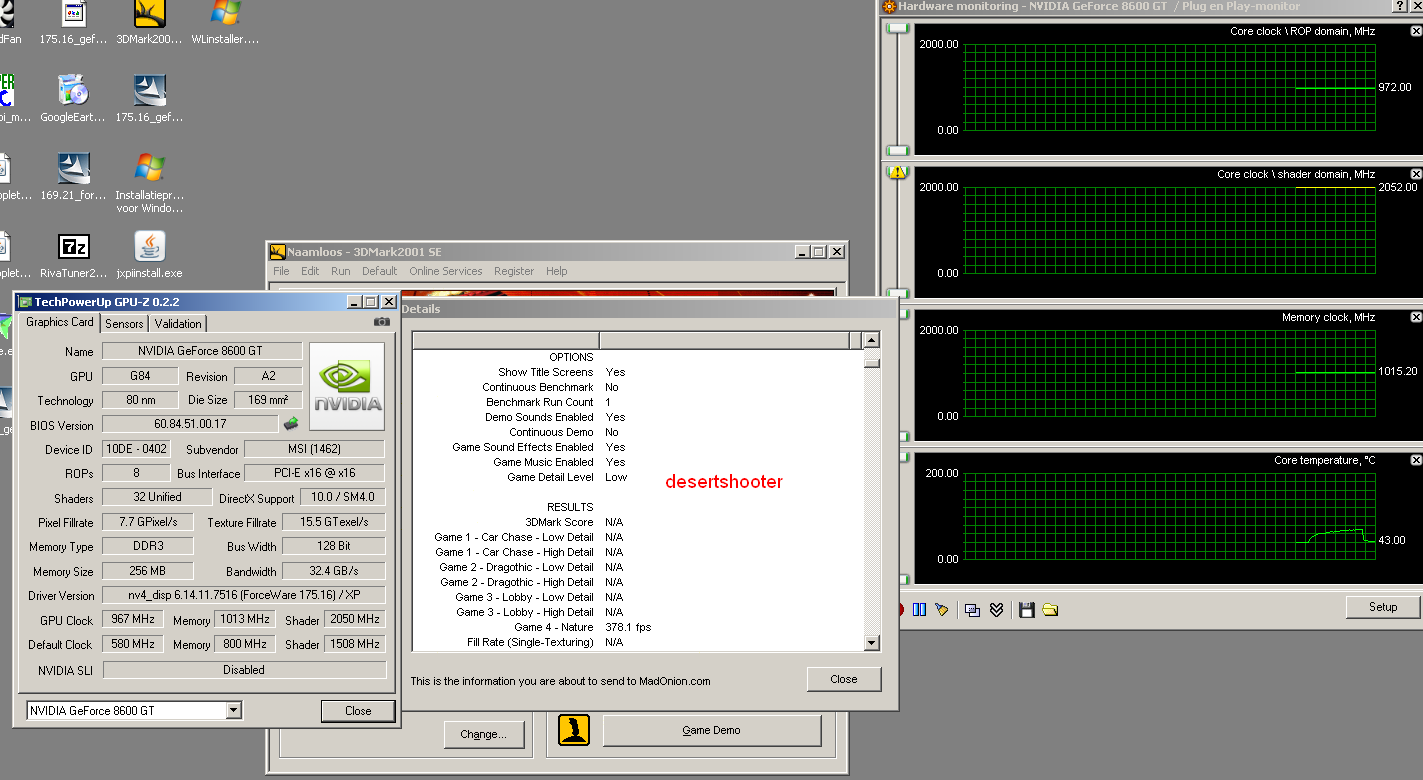Click upper range slider handle of ROP graph
The height and width of the screenshot is (780, 1423).
click(x=898, y=29)
